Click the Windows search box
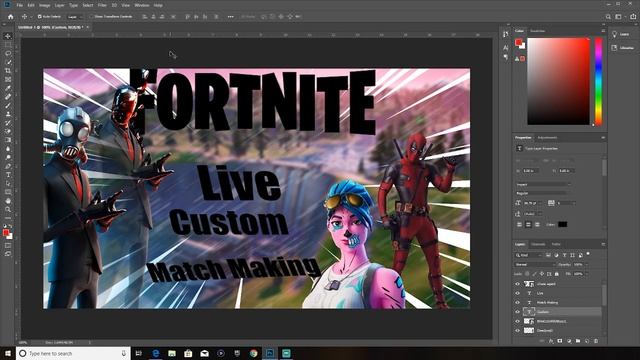The image size is (640, 360). click(x=73, y=353)
